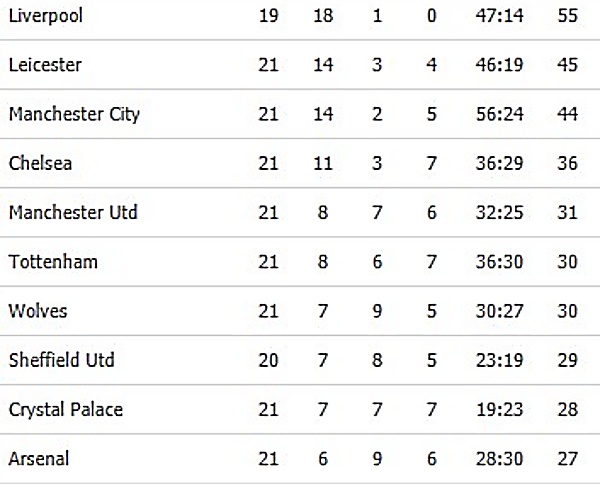Open Manchester Utd team entry
This screenshot has width=600, height=484.
pyautogui.click(x=73, y=212)
